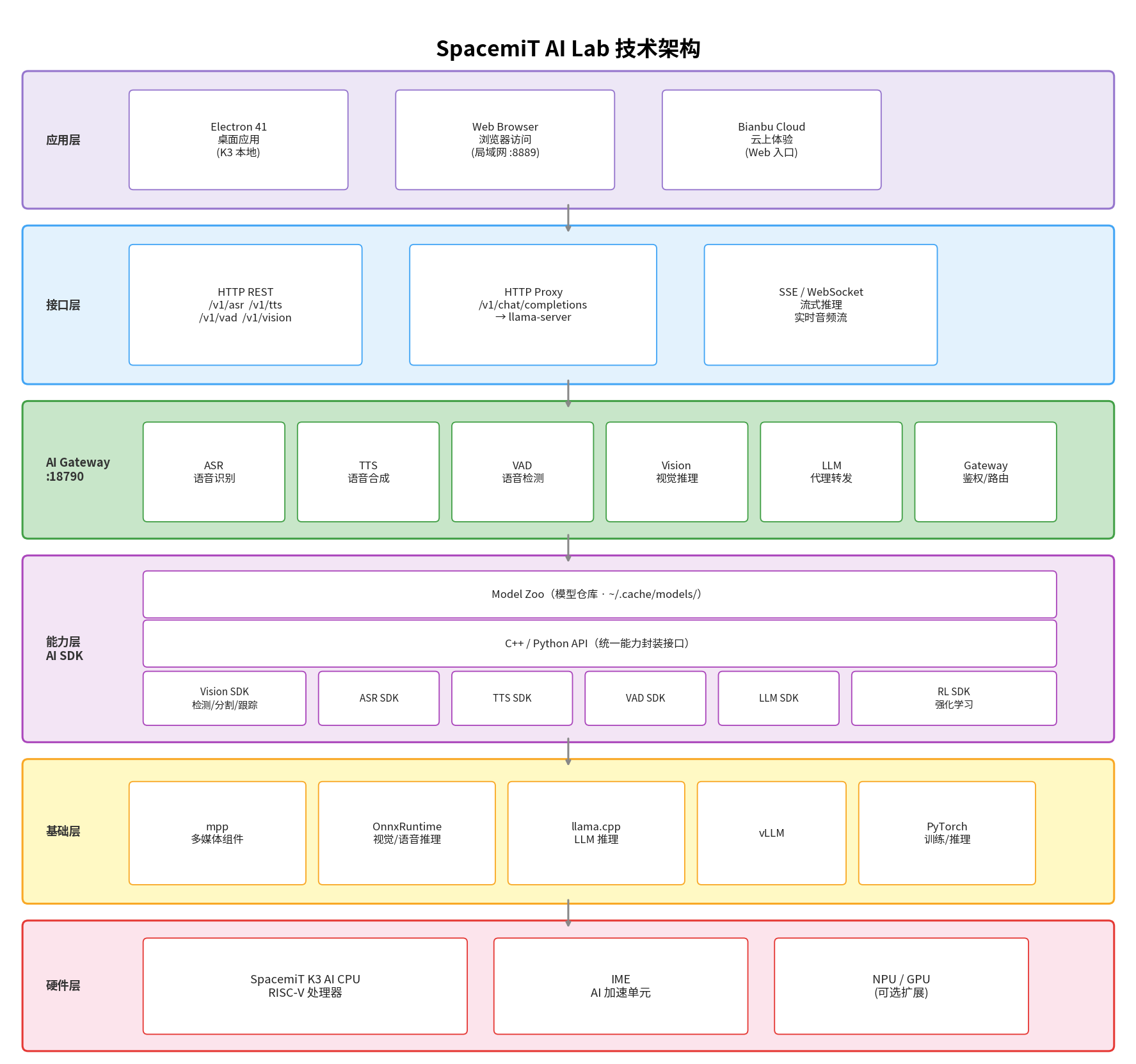Click the SSE / WebSocket 流式推理 box
1136x1064 pixels.
pyautogui.click(x=821, y=305)
